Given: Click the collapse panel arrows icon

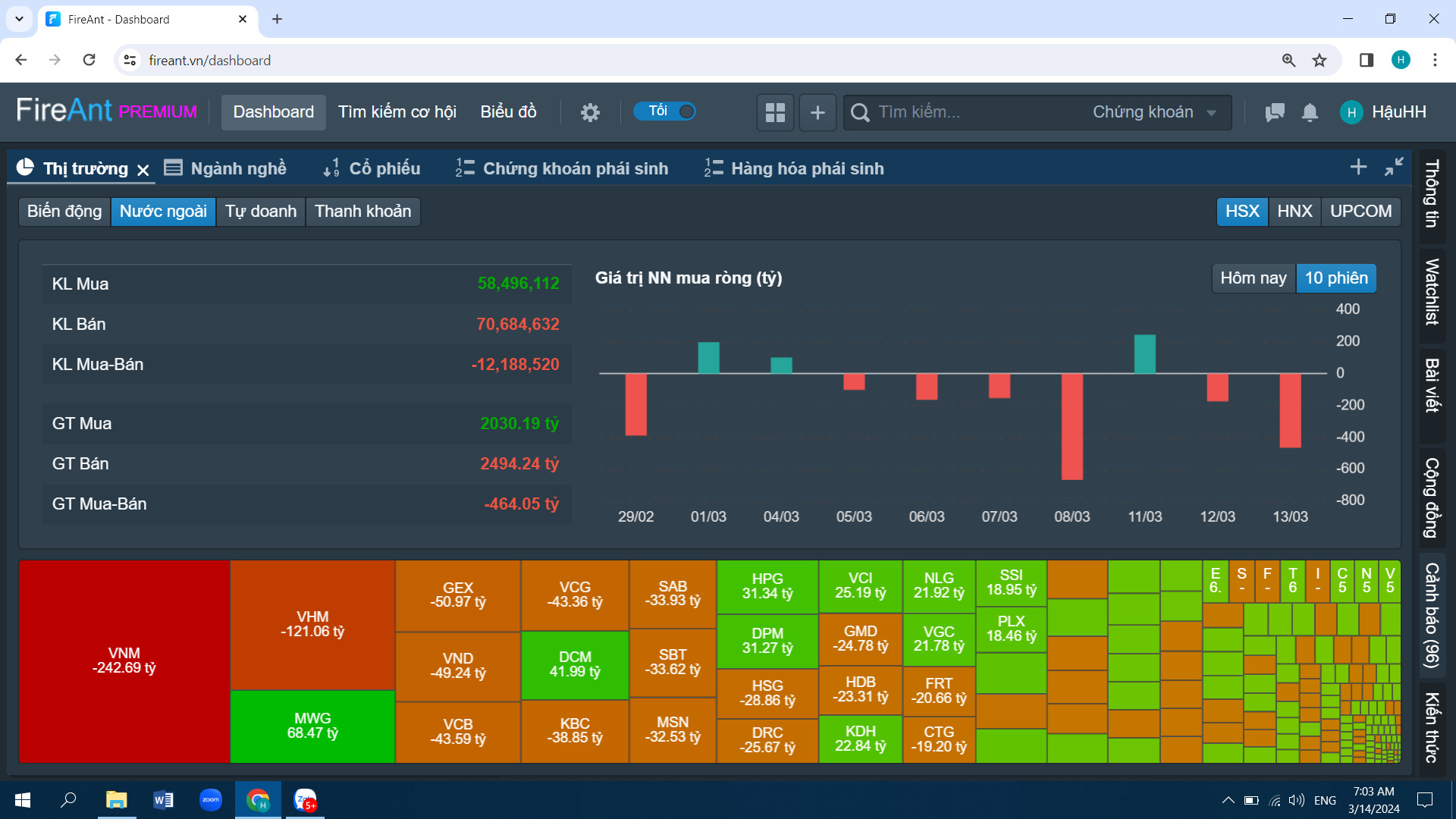Looking at the screenshot, I should [1394, 167].
